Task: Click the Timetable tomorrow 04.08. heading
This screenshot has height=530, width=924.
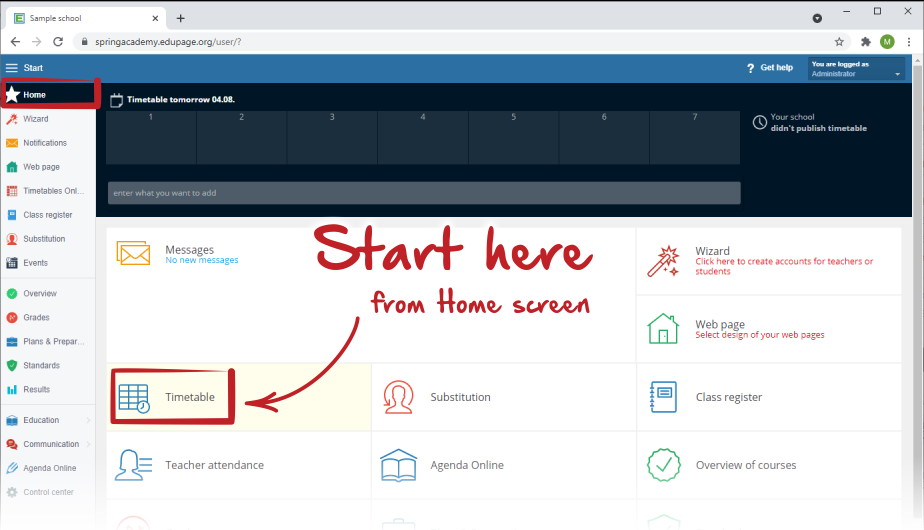Action: click(181, 100)
